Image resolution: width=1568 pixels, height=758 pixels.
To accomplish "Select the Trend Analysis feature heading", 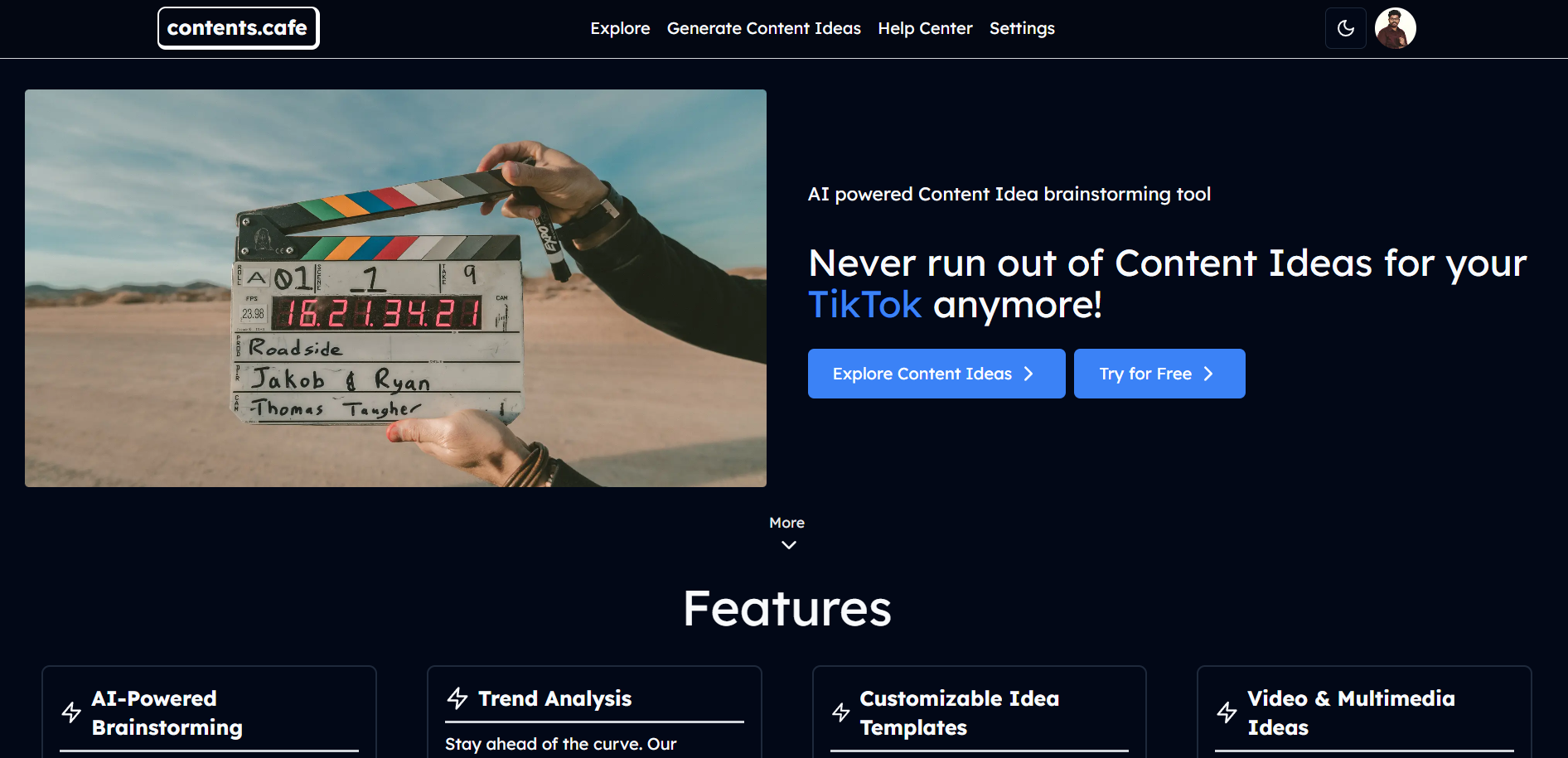I will click(554, 698).
